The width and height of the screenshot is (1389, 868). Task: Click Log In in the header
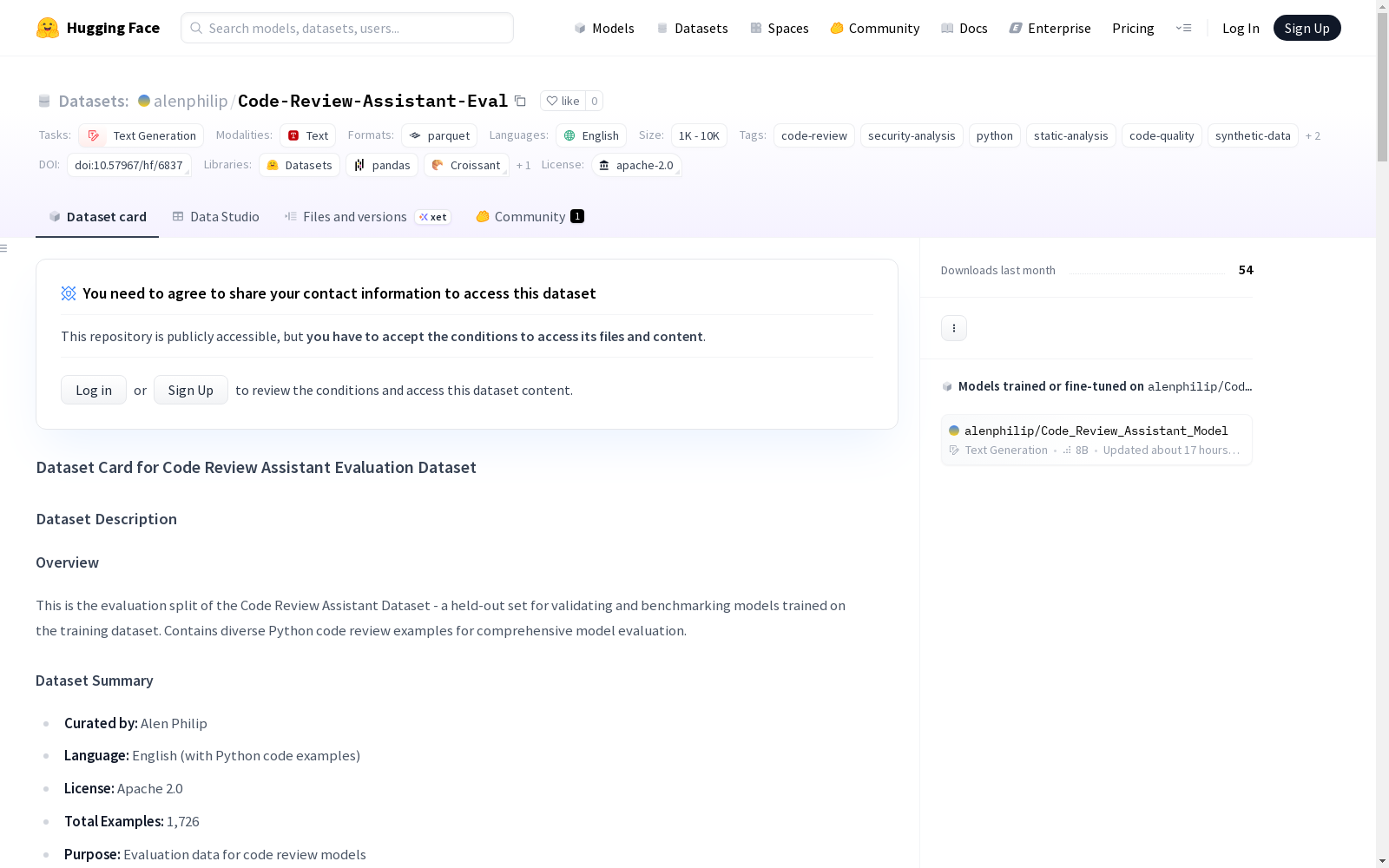coord(1241,28)
